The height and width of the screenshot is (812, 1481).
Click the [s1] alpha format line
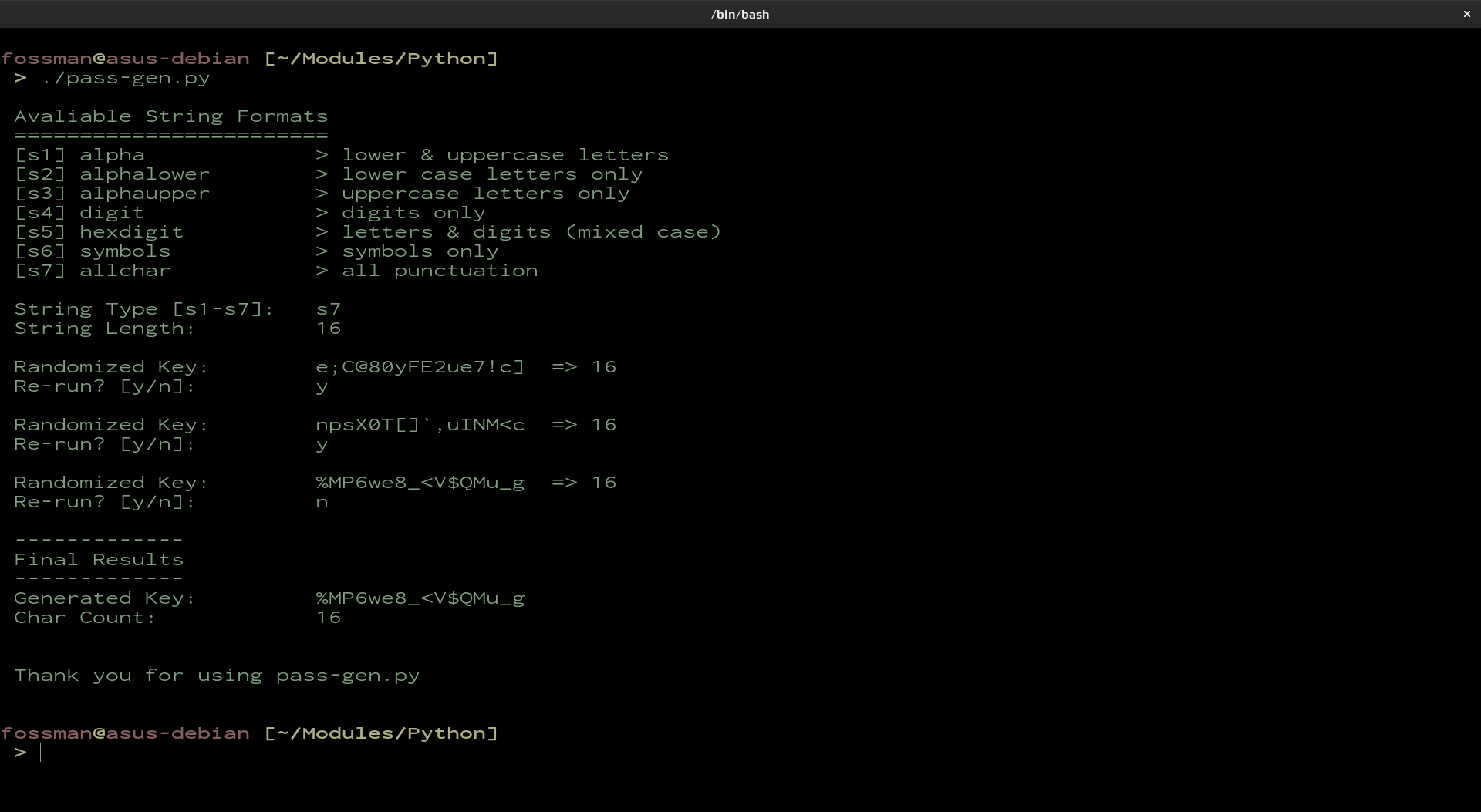(79, 155)
